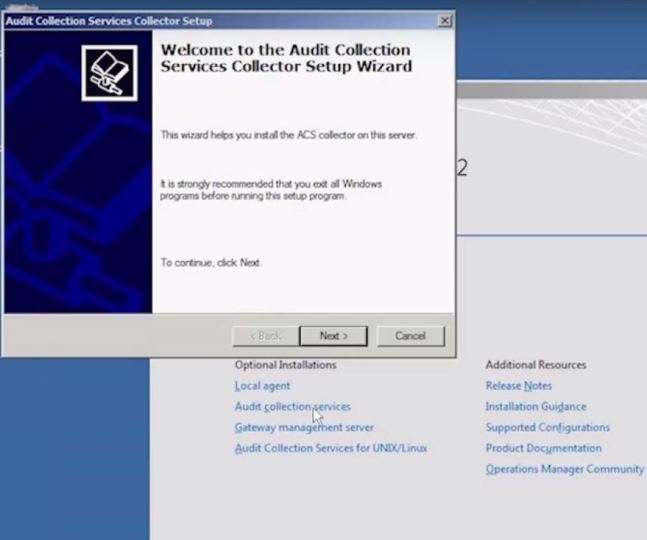Open the Release Notes link

(519, 386)
